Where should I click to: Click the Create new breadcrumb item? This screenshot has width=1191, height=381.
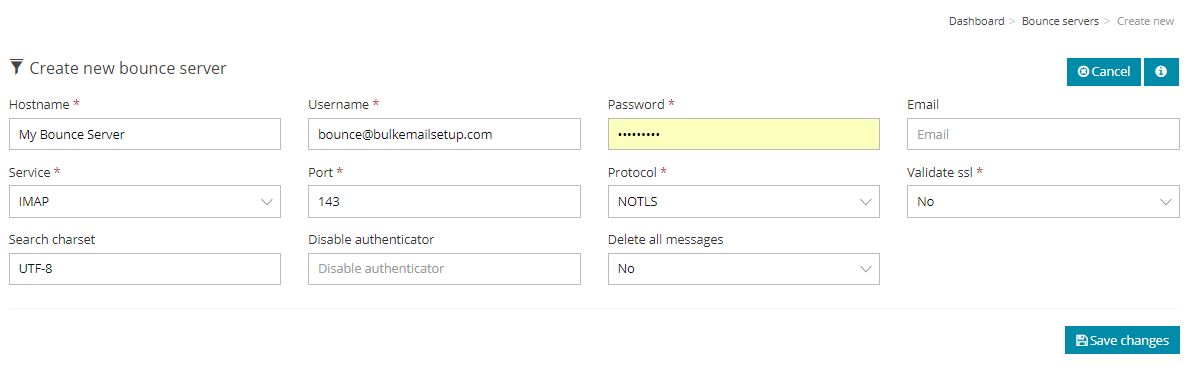pos(1145,21)
